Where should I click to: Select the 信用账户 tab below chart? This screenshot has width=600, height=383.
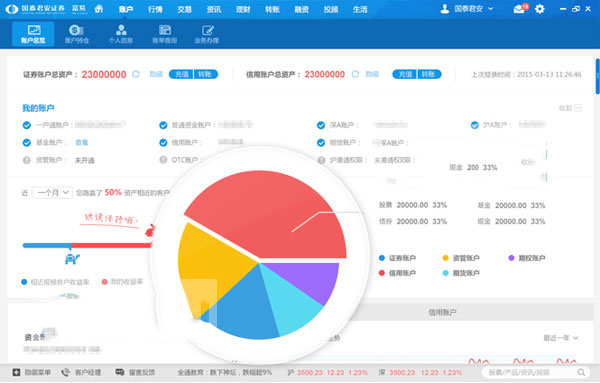point(442,312)
